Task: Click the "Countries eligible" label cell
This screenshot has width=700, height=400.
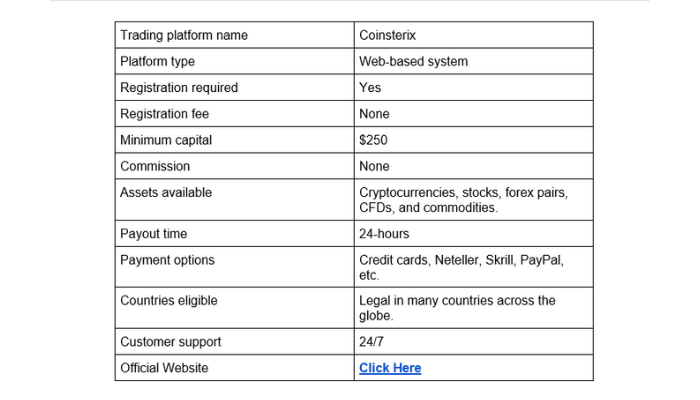Action: coord(168,300)
